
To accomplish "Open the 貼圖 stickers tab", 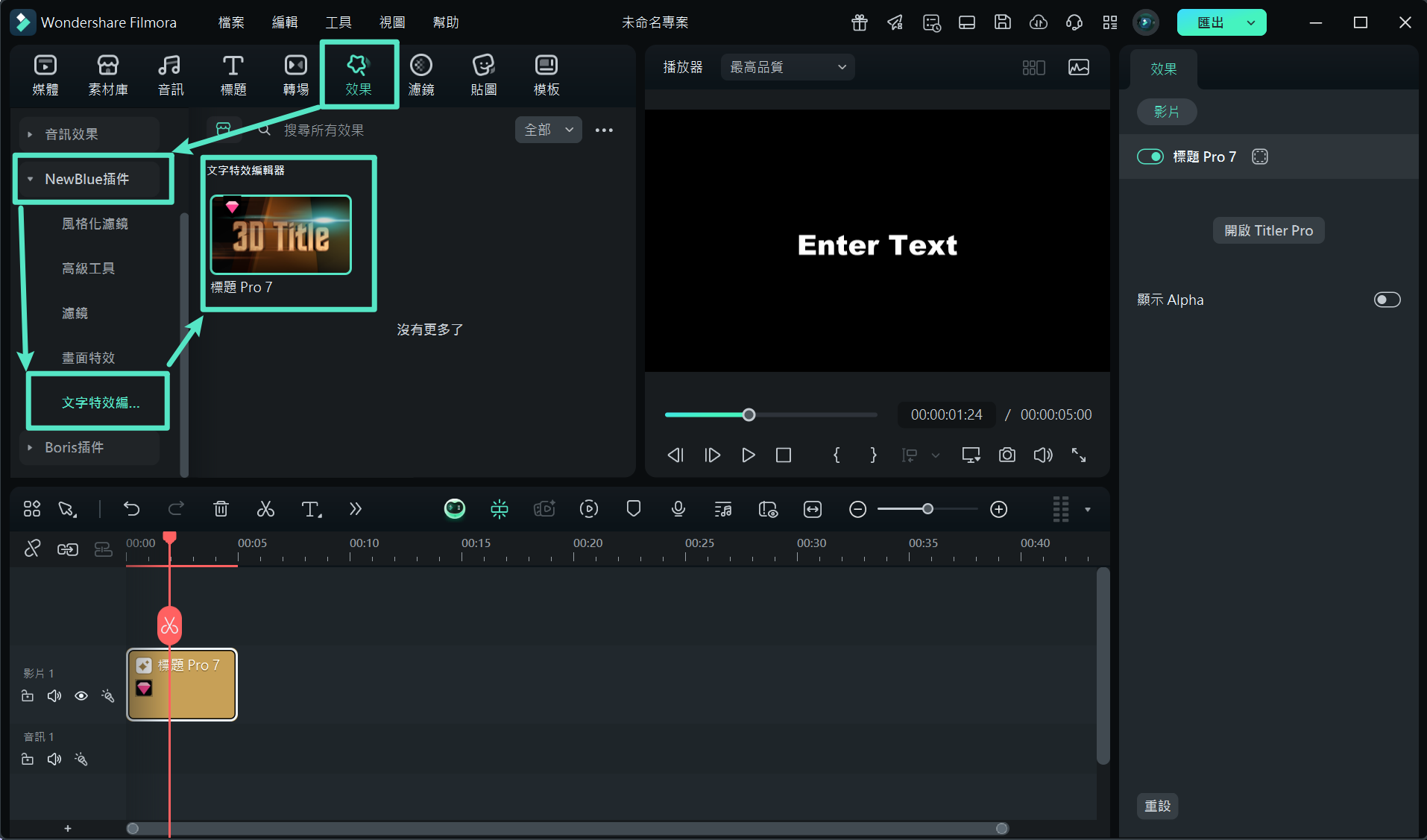I will [x=484, y=75].
